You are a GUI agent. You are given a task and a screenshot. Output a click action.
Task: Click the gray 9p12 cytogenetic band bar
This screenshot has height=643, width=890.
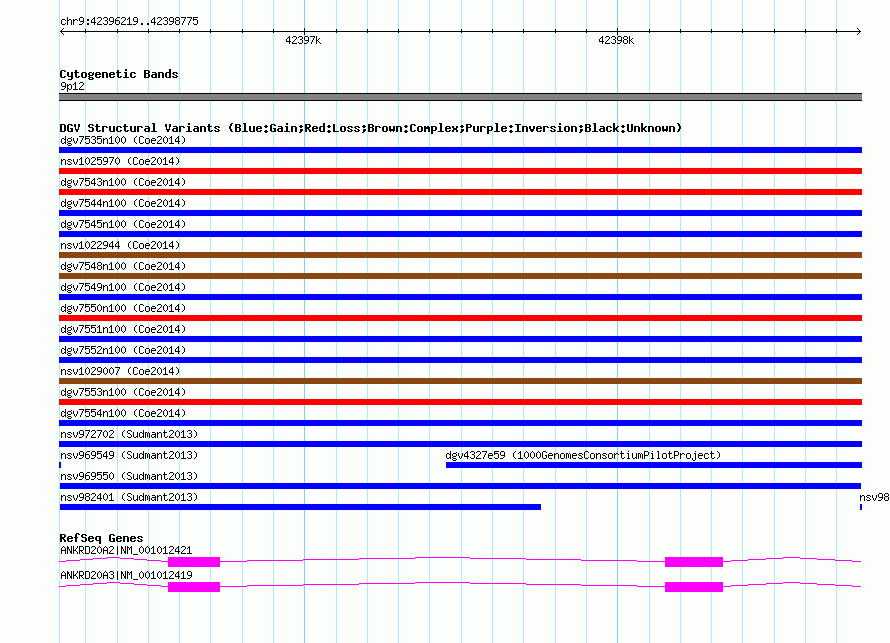[460, 97]
